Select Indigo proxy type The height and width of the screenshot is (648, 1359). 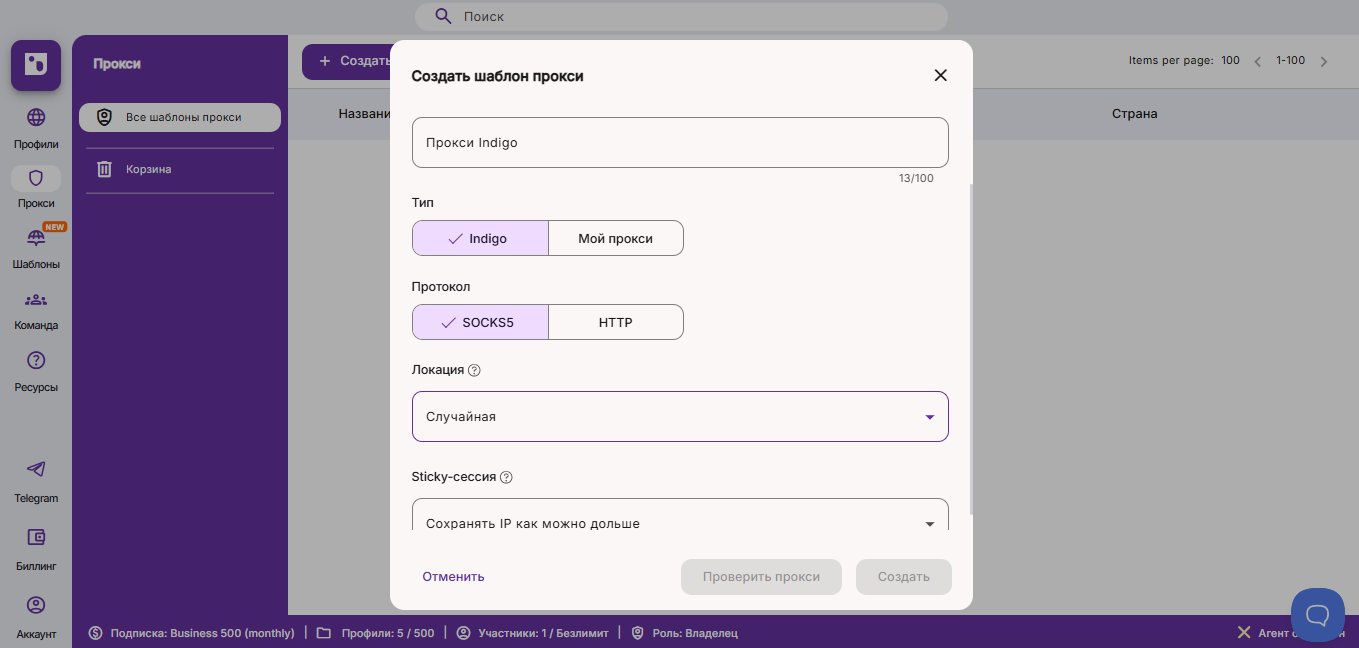[480, 238]
